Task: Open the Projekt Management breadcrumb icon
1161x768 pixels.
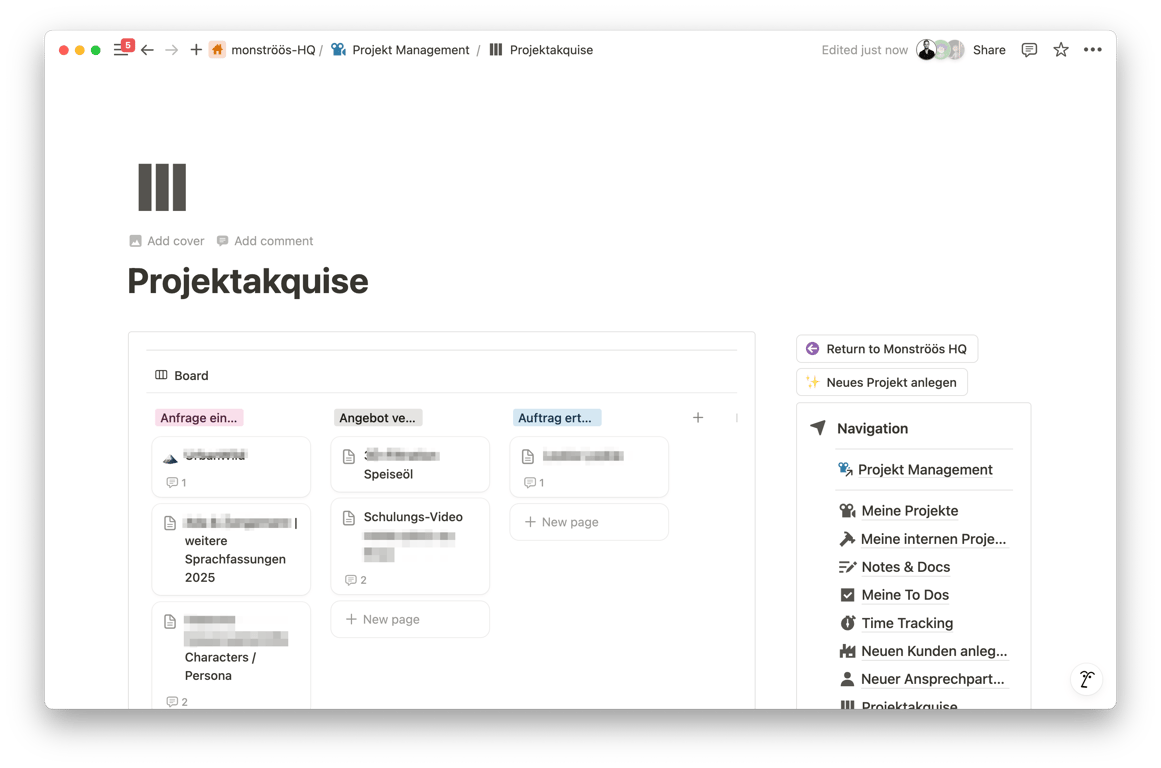Action: coord(338,49)
